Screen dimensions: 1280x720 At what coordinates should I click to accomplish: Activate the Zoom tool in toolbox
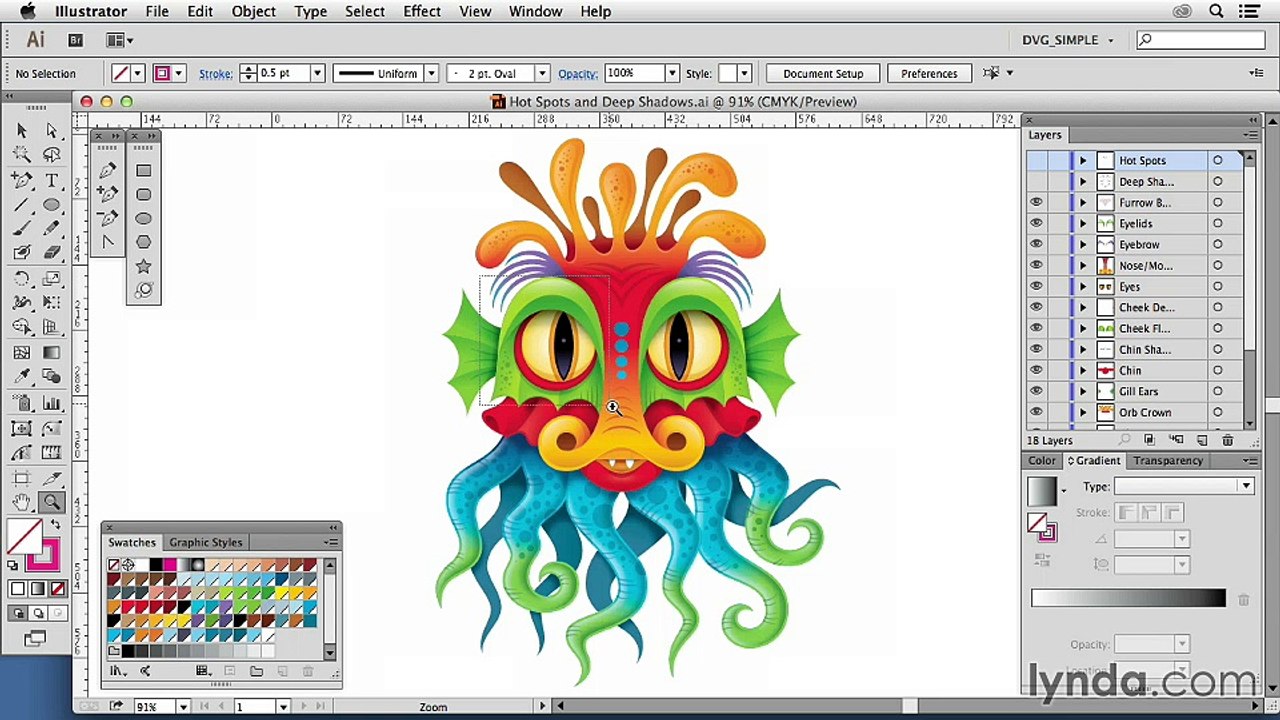(51, 502)
